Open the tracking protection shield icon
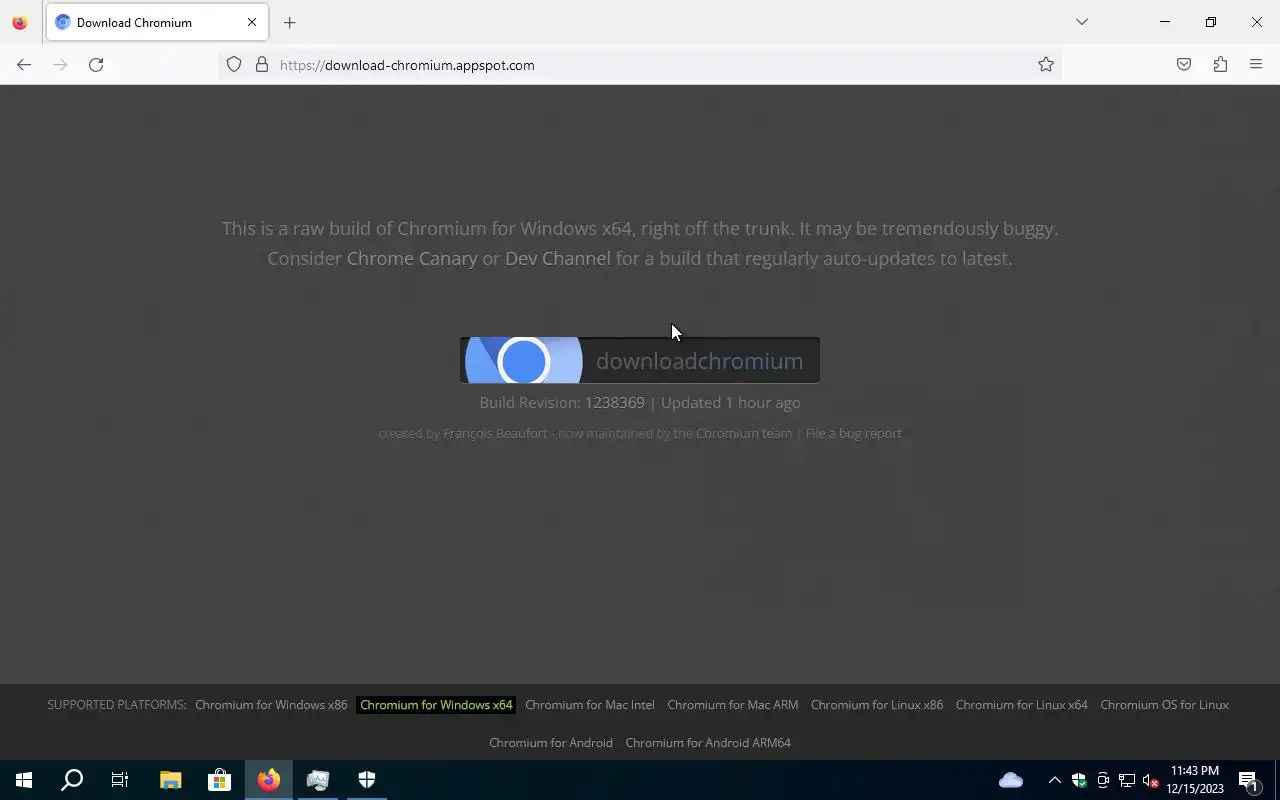The image size is (1280, 800). 234,65
